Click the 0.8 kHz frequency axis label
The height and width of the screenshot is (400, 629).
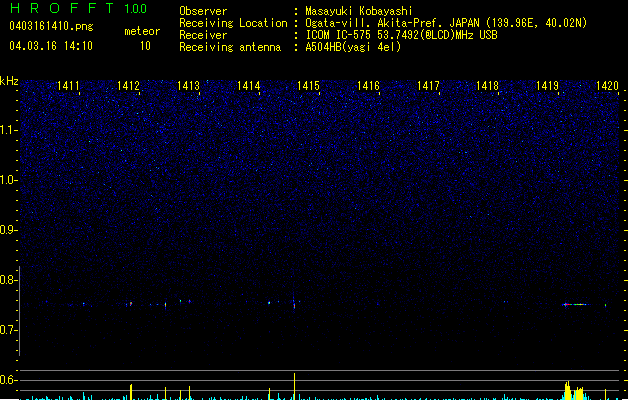8,280
